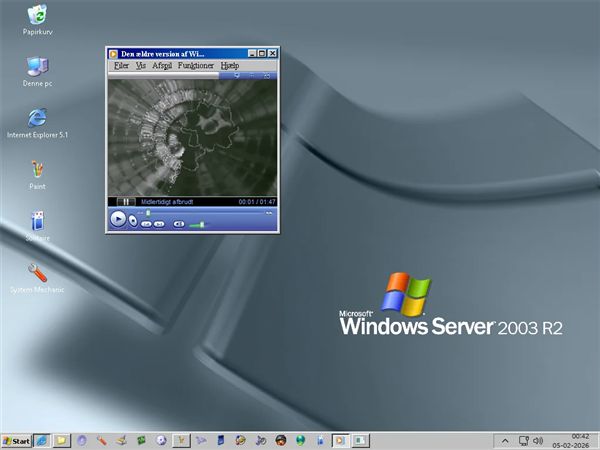
Task: Click the last taskbar window button
Action: click(x=360, y=441)
